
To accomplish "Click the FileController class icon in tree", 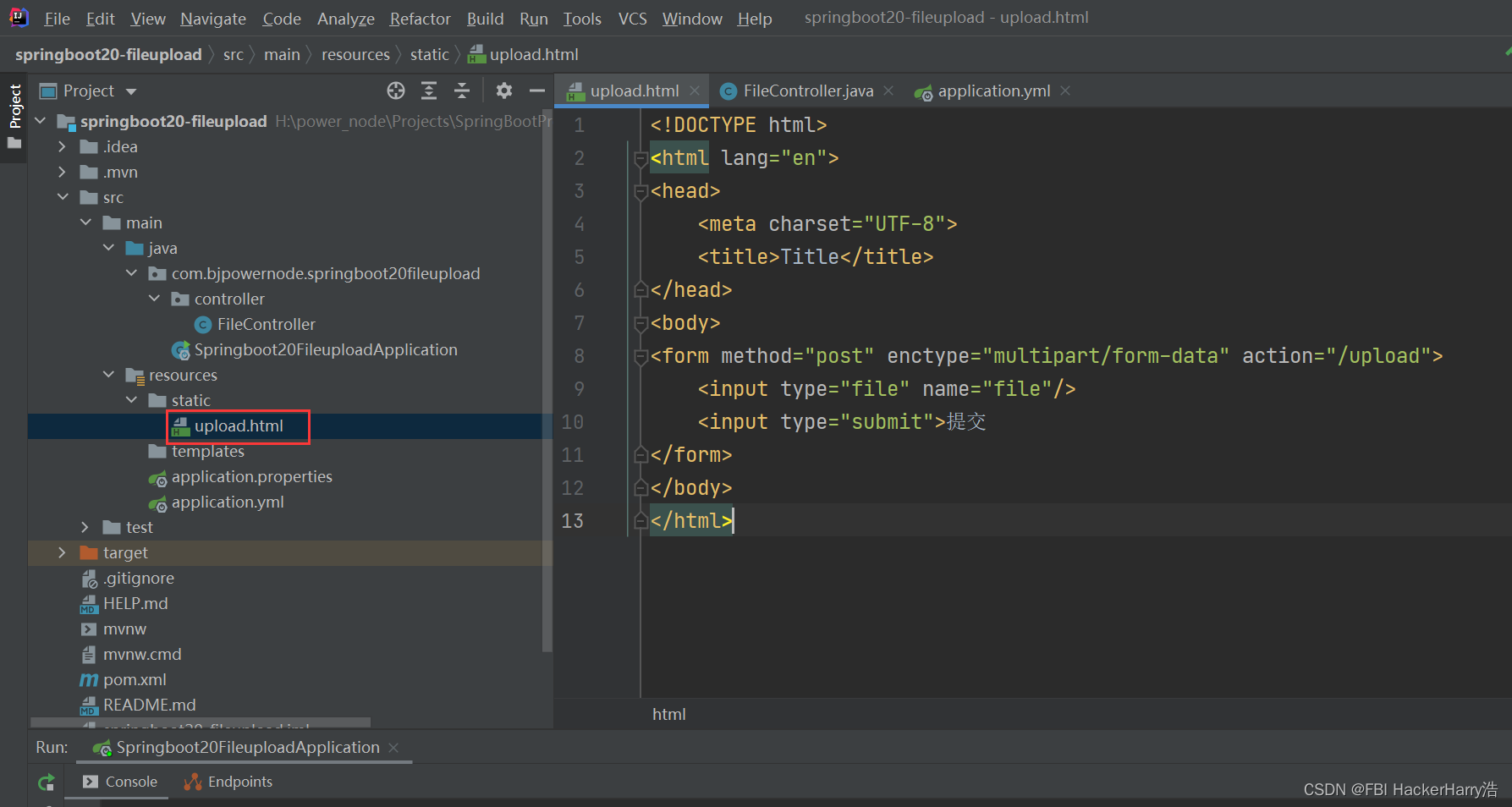I will pos(203,325).
